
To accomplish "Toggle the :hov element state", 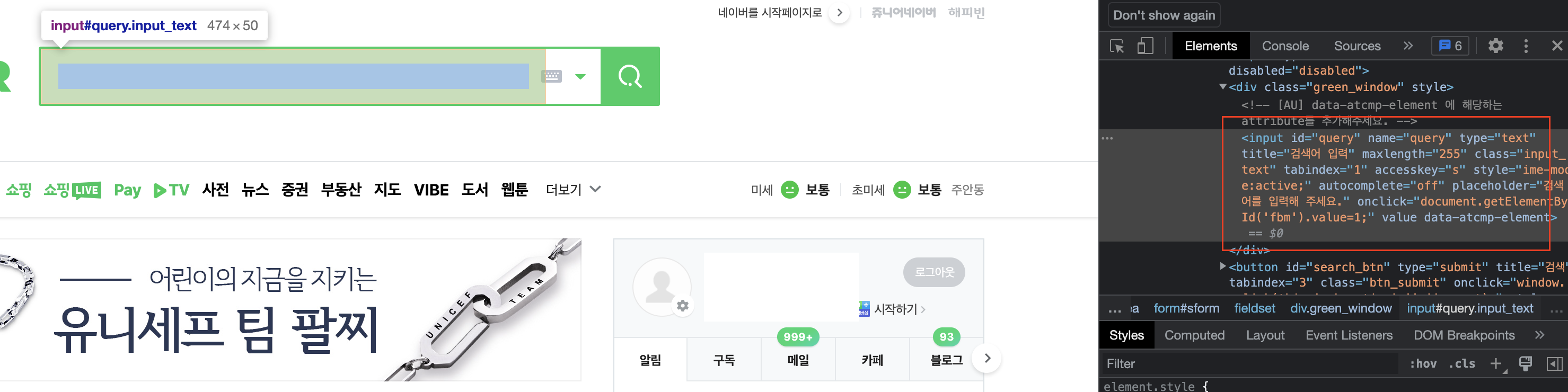I will pyautogui.click(x=1423, y=364).
